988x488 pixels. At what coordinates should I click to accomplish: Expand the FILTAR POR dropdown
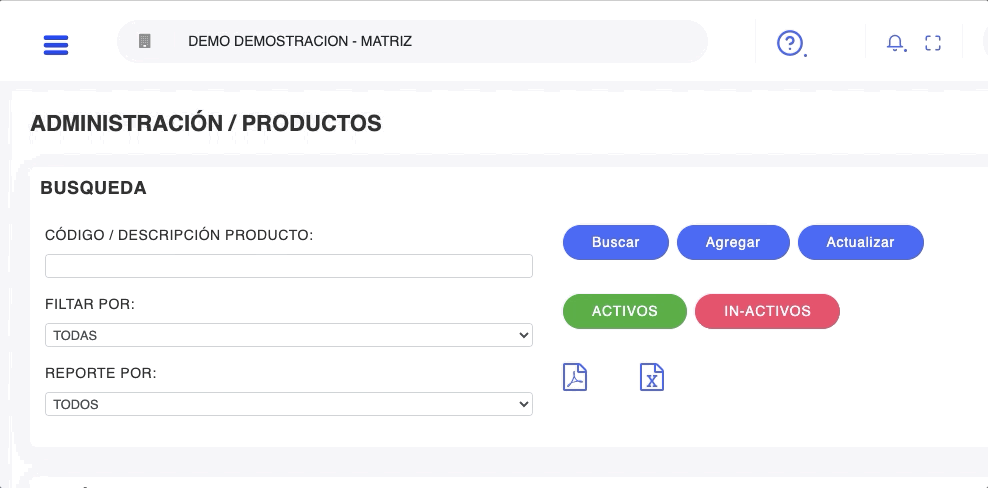(x=288, y=336)
